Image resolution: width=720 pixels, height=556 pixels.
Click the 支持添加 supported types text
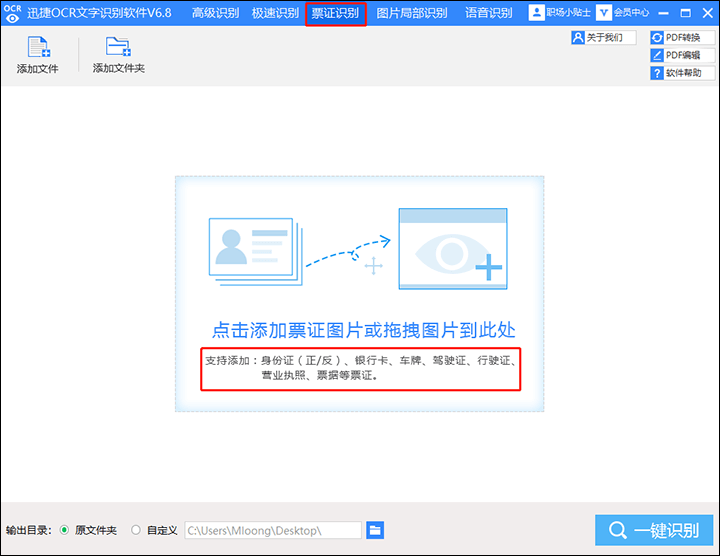360,368
